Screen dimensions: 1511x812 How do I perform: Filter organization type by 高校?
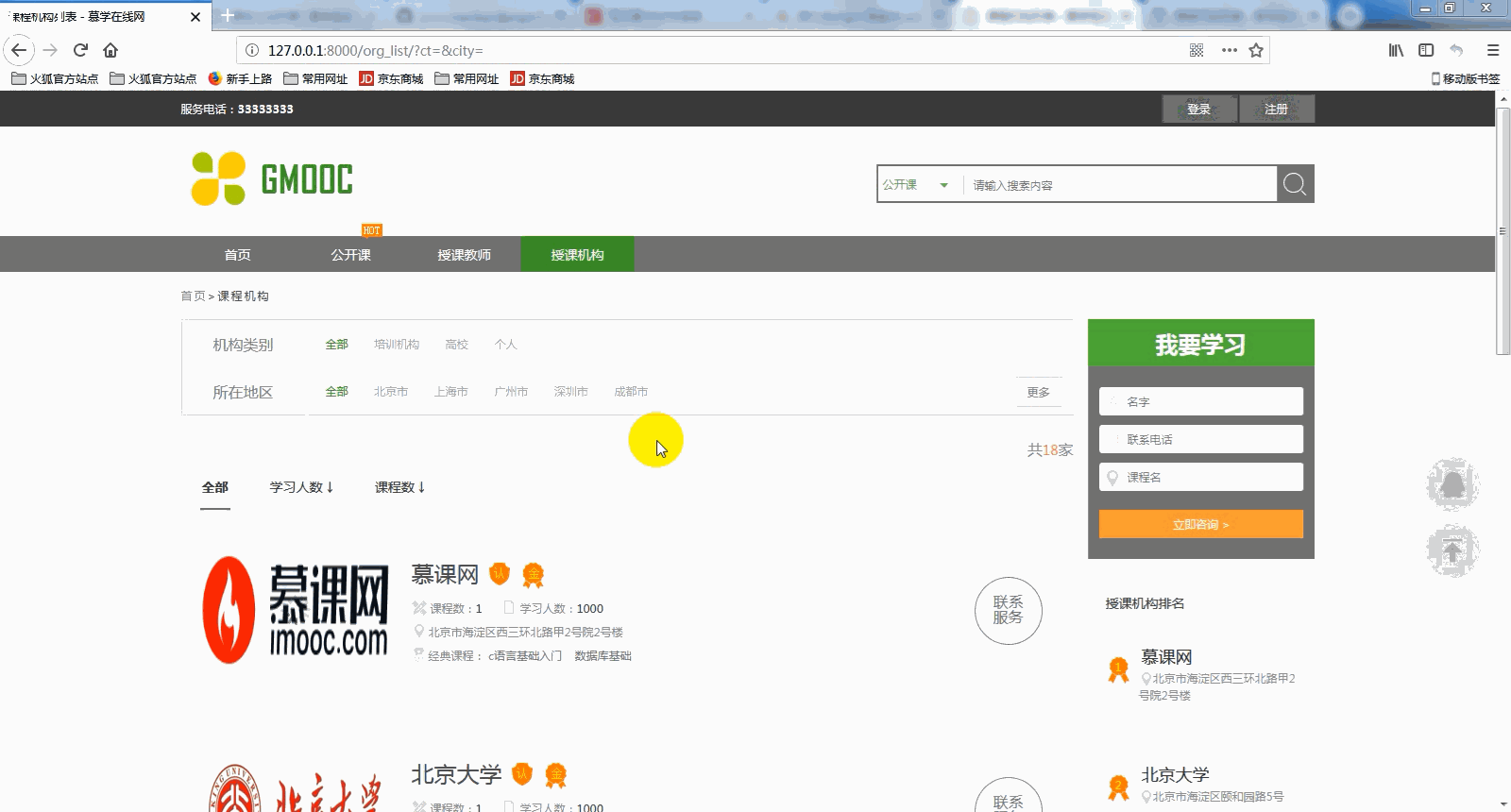(x=457, y=345)
